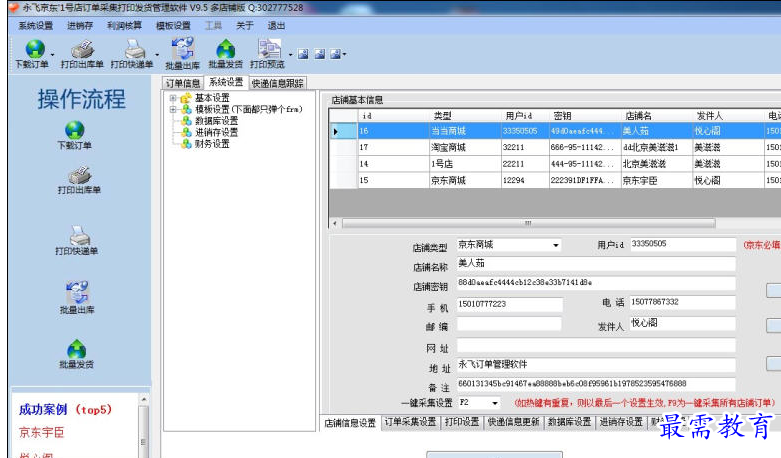Image resolution: width=781 pixels, height=458 pixels.
Task: Click the 备注 input field
Action: pyautogui.click(x=596, y=384)
